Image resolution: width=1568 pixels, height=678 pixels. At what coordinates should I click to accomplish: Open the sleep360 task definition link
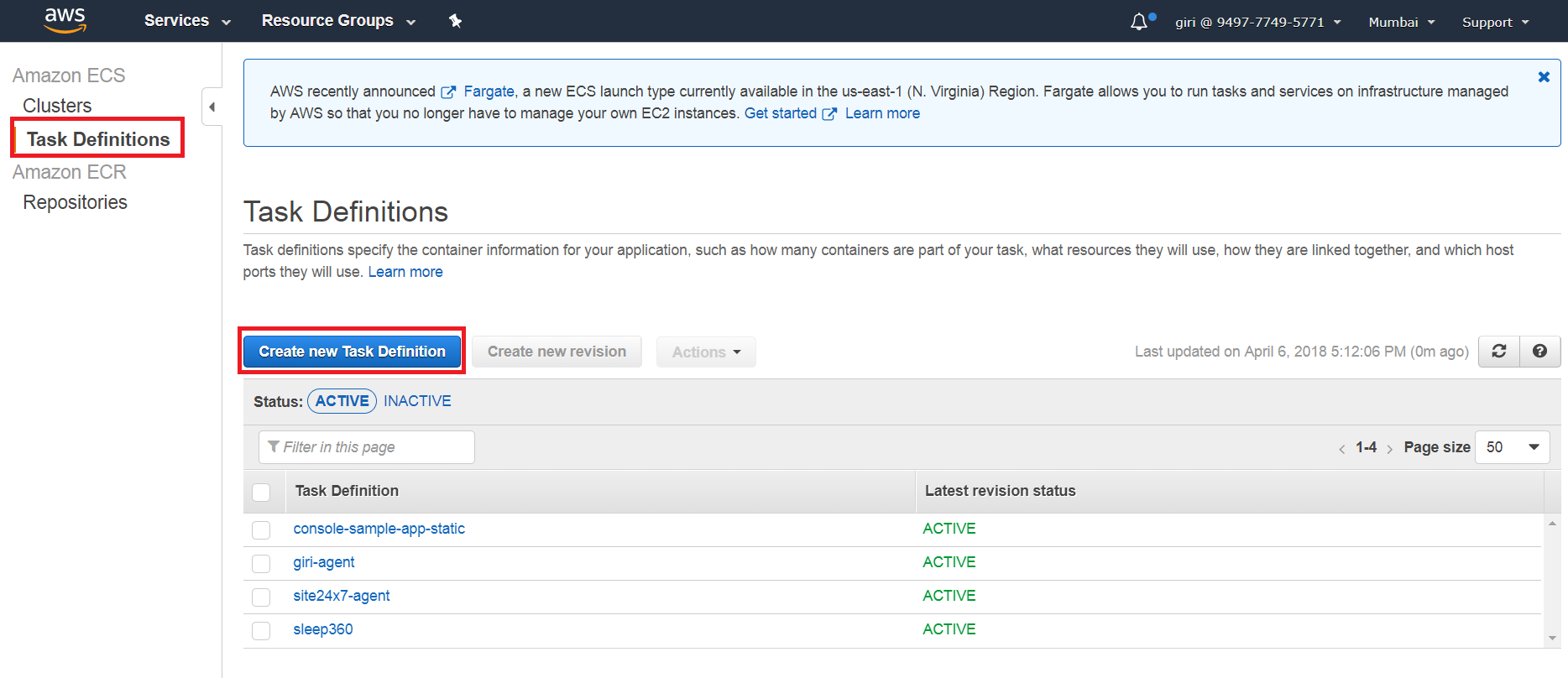[323, 629]
